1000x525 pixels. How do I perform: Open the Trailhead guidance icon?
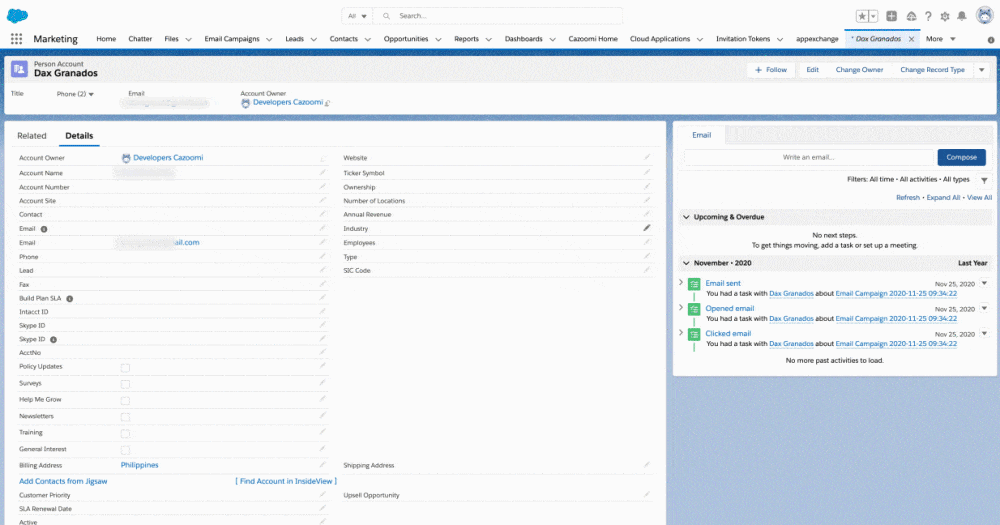point(911,16)
